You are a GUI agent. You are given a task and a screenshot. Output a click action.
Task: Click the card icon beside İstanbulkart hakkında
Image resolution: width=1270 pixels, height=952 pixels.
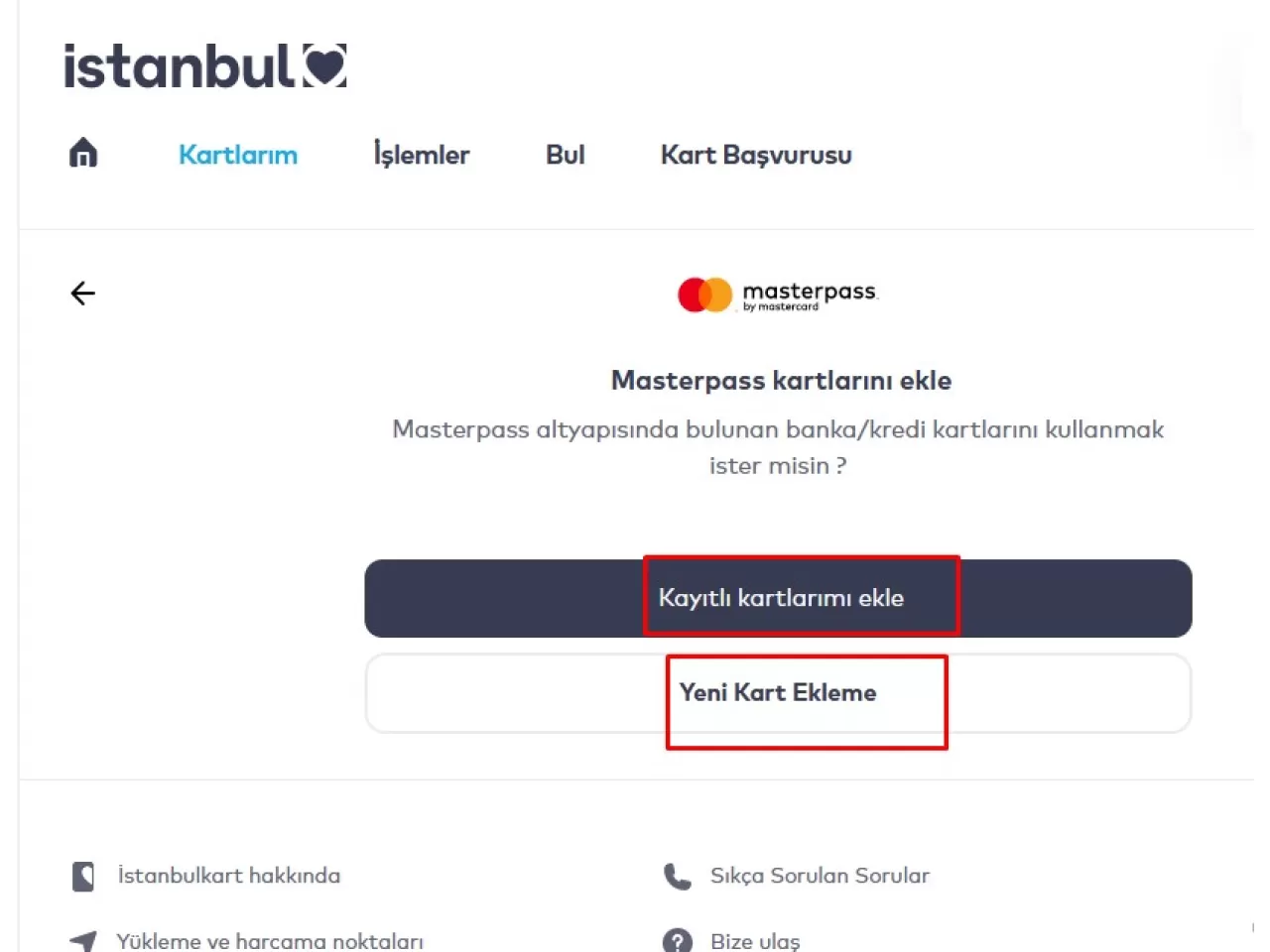83,877
